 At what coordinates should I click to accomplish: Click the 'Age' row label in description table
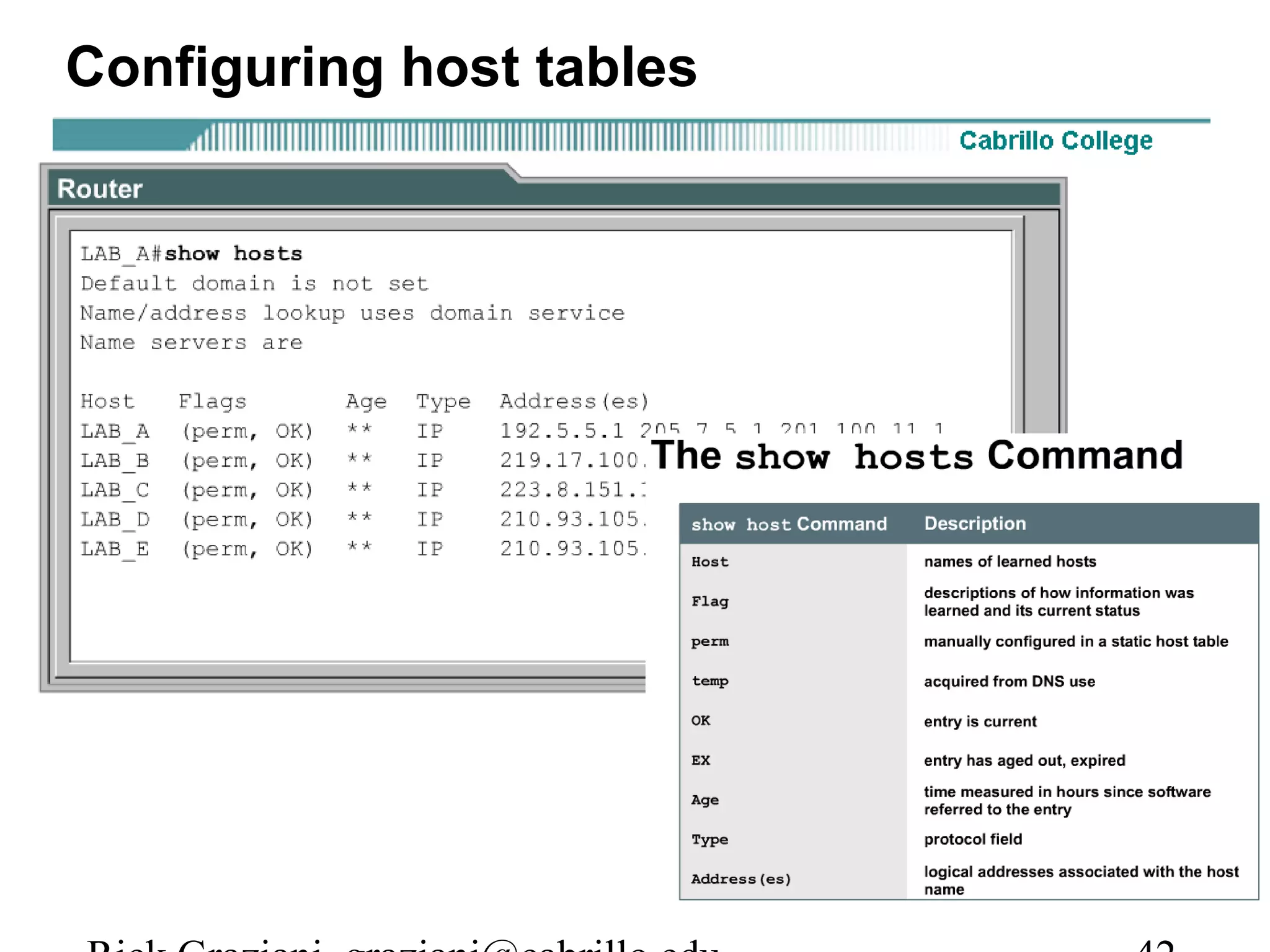point(705,800)
